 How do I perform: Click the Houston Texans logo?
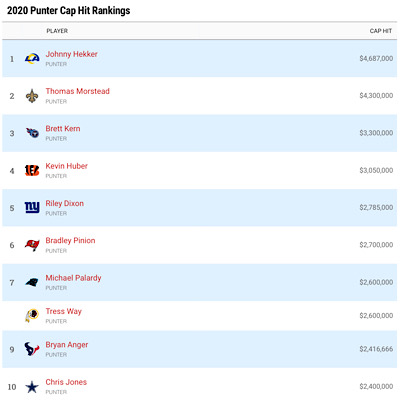[x=32, y=349]
